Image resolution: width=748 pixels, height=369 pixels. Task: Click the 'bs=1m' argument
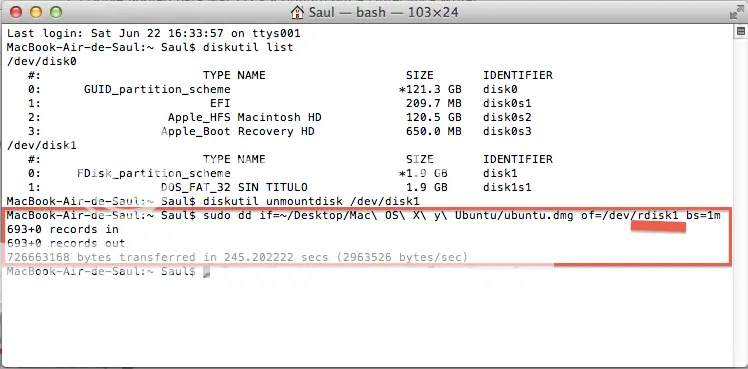(x=703, y=215)
